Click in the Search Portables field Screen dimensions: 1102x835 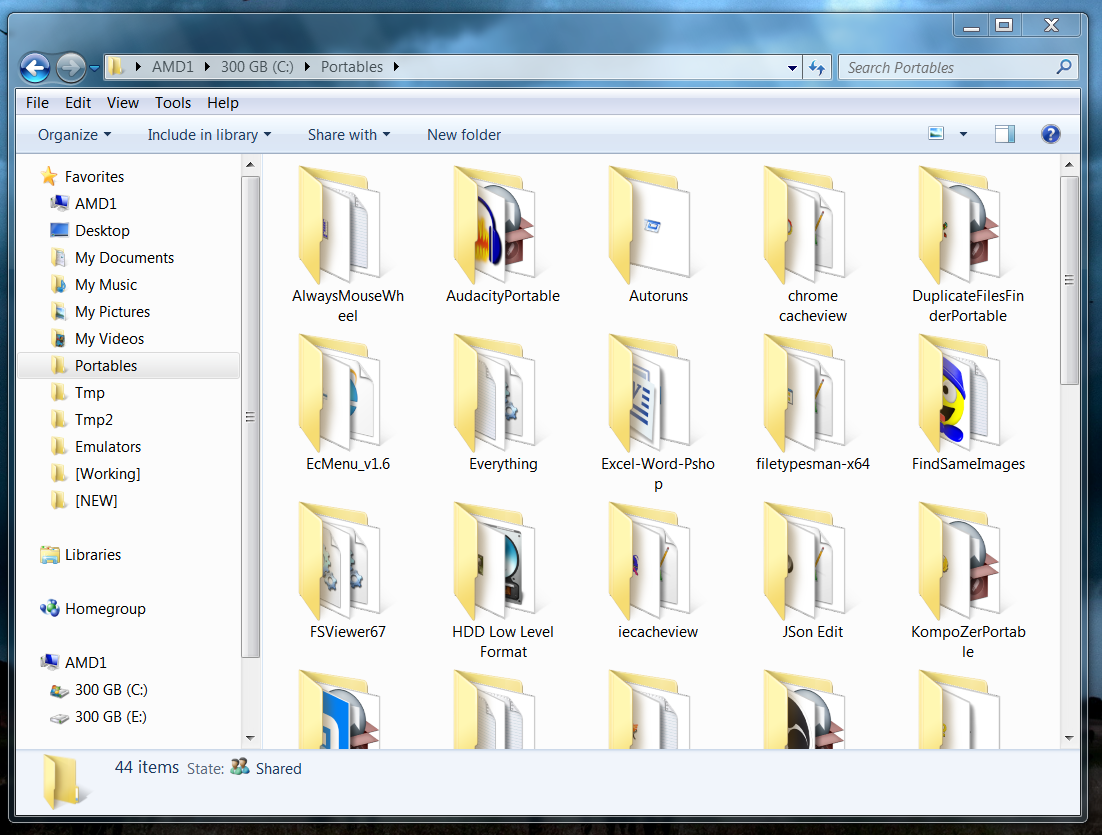945,68
